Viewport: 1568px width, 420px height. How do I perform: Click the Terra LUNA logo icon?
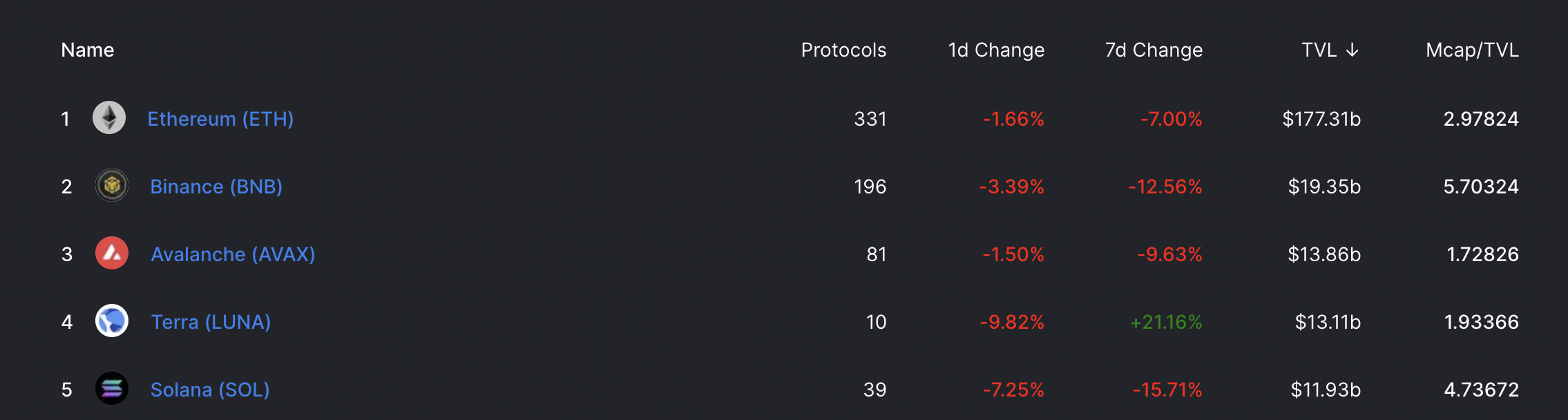pos(112,321)
